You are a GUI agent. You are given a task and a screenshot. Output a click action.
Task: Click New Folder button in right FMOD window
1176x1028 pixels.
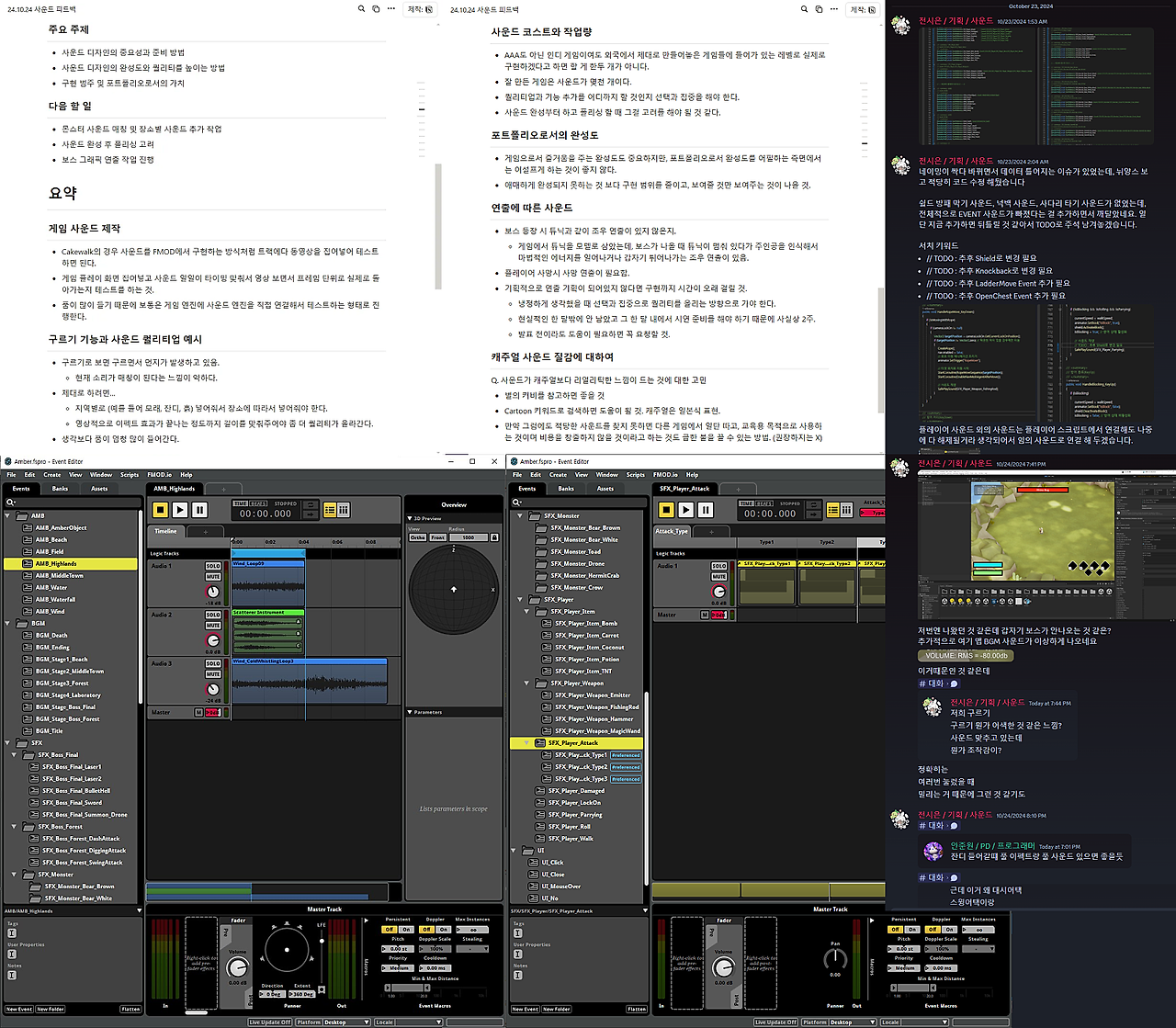pyautogui.click(x=556, y=1009)
